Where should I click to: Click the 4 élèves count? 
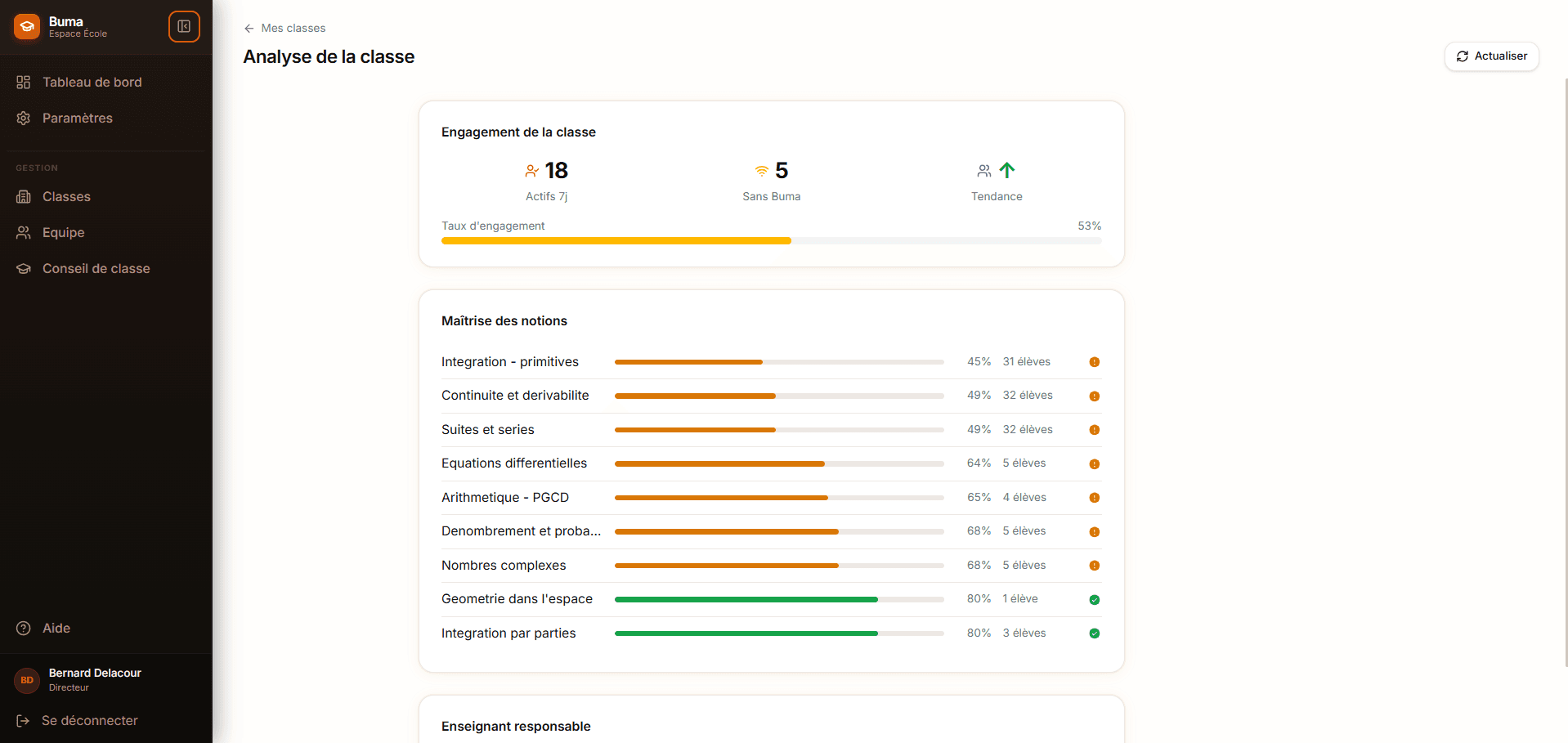1024,498
